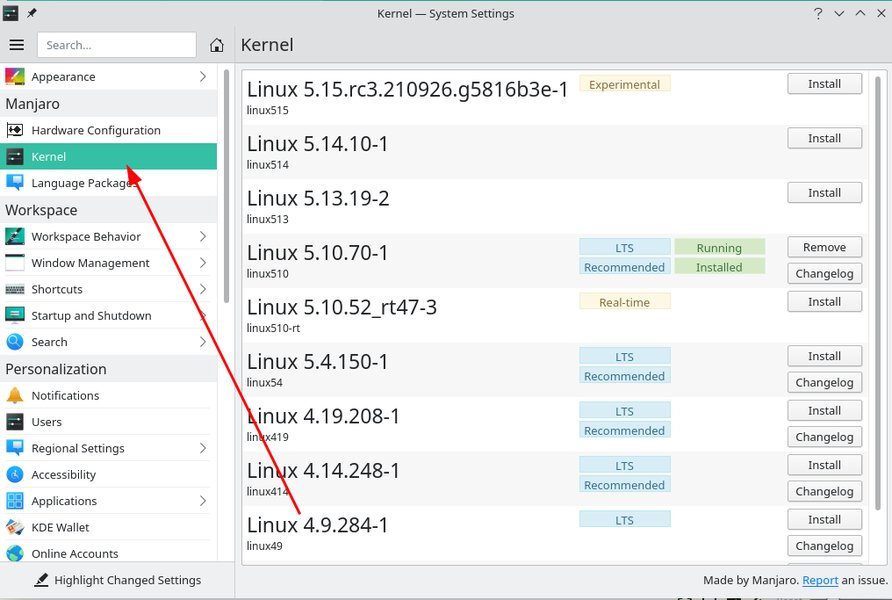Image resolution: width=892 pixels, height=600 pixels.
Task: Click the Appearance category icon
Action: click(14, 76)
